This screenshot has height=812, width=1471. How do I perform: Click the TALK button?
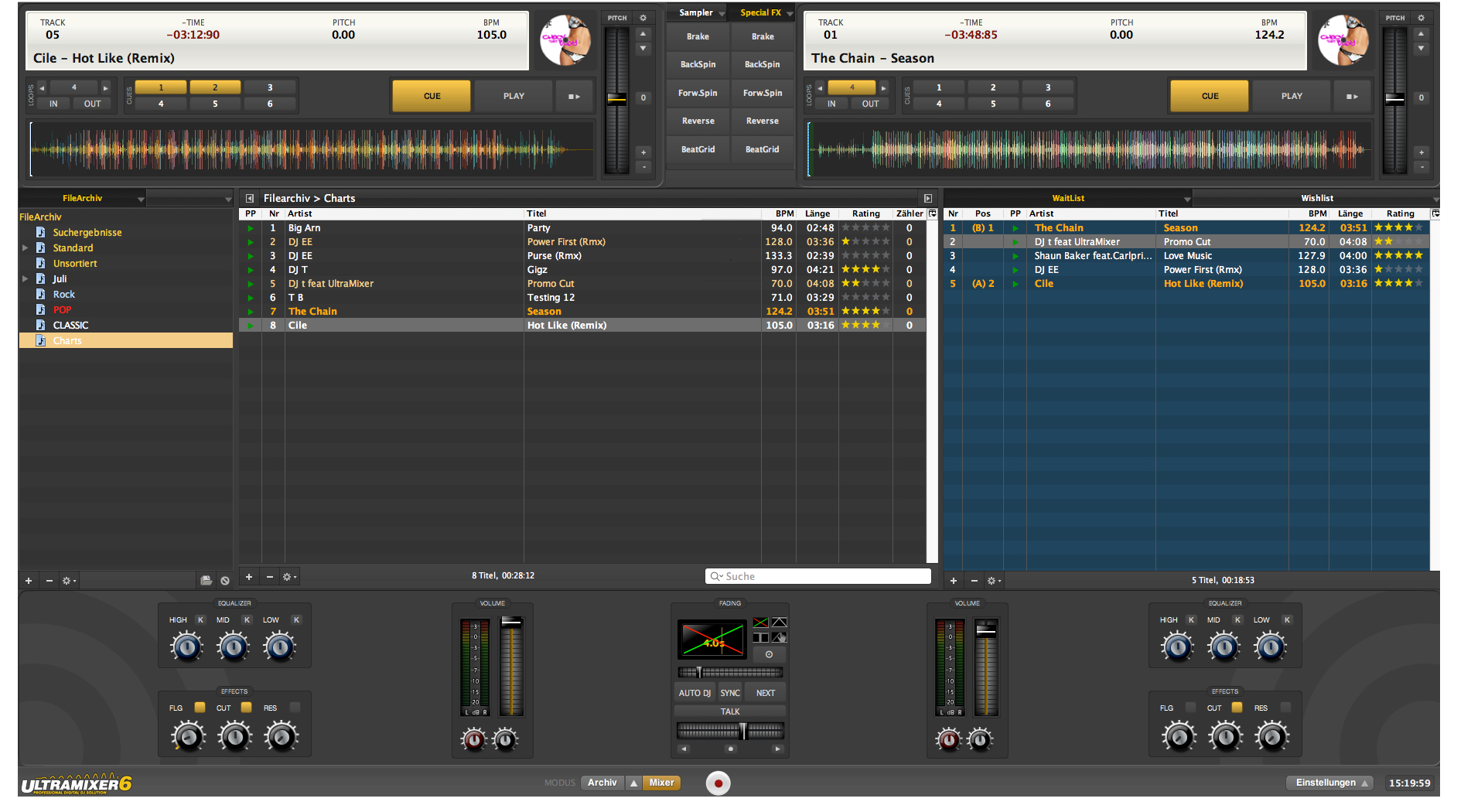pos(730,712)
